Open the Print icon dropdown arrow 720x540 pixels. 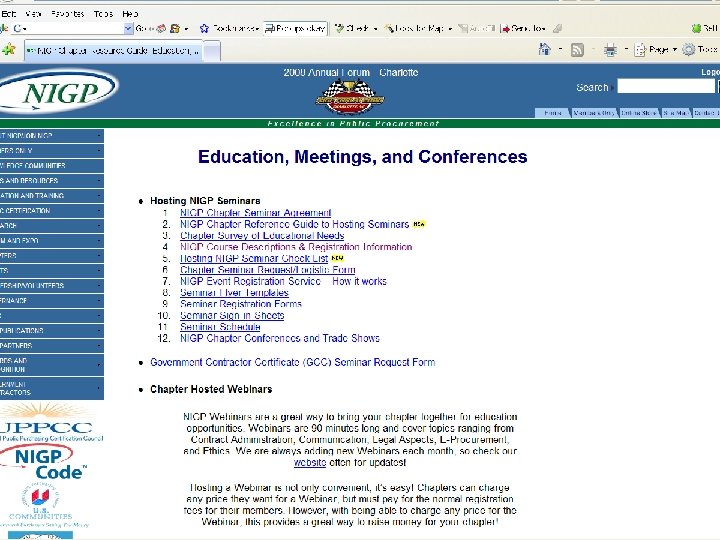click(626, 49)
